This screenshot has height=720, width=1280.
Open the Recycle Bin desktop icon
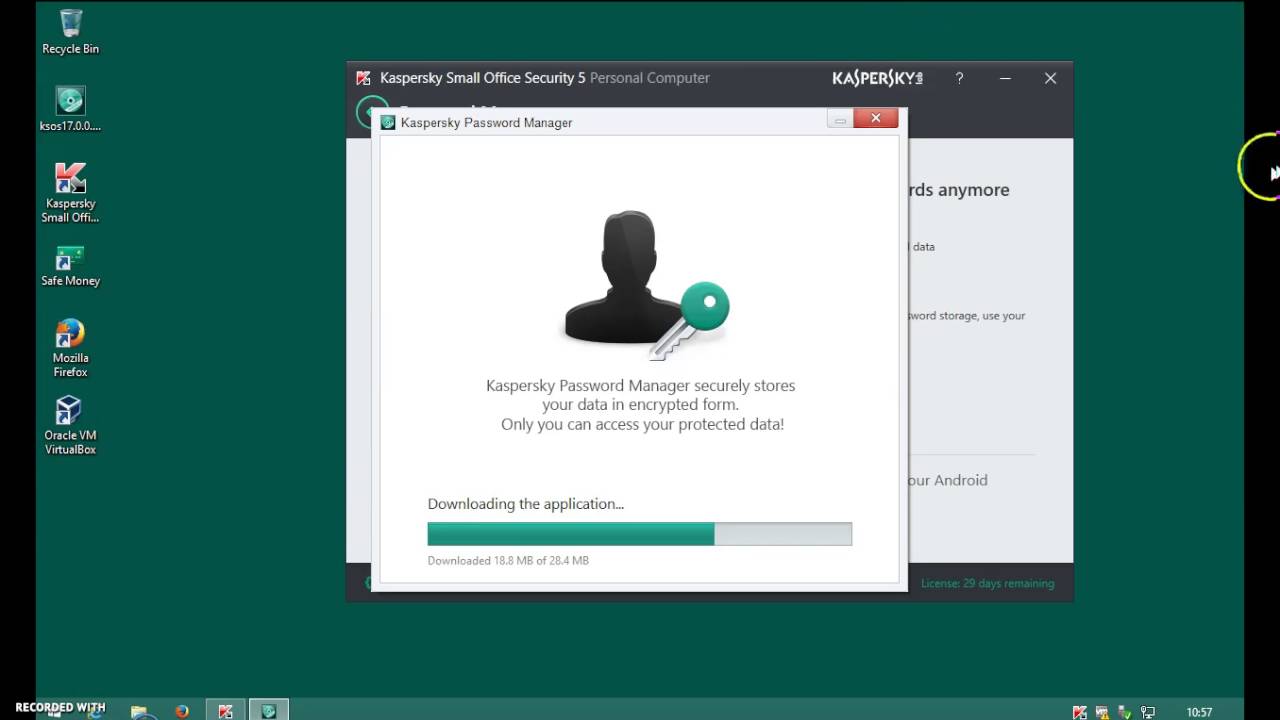(70, 31)
